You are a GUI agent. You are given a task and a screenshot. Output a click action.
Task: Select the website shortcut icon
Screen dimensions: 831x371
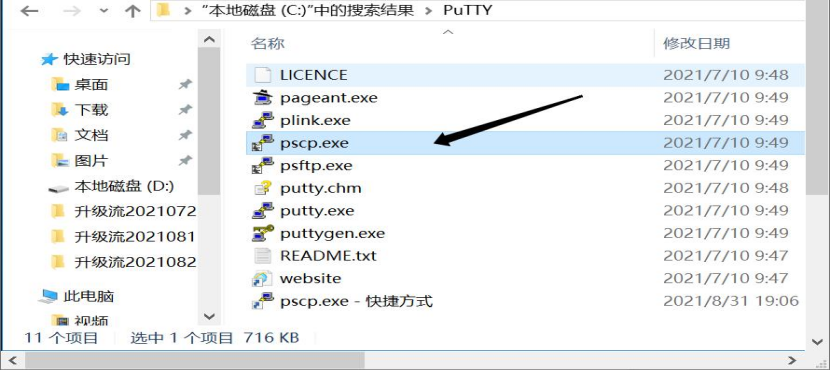(x=263, y=279)
